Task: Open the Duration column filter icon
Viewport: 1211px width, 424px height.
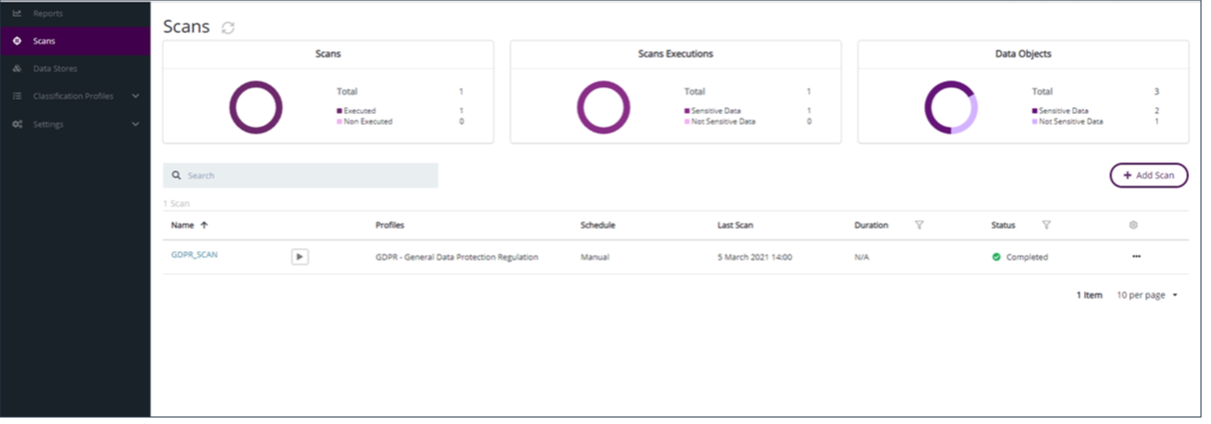Action: pyautogui.click(x=919, y=225)
